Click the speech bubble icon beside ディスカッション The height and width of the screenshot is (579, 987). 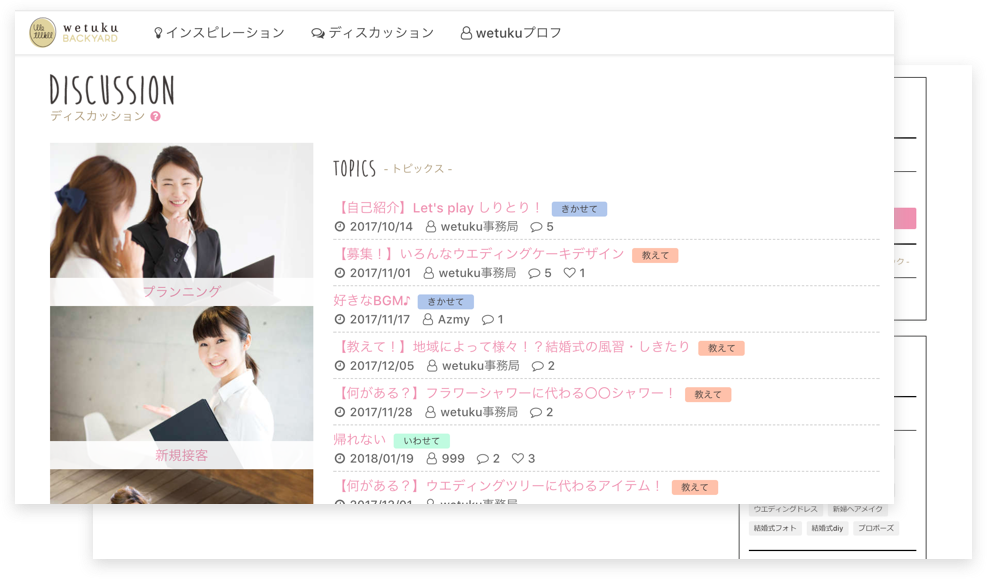318,33
